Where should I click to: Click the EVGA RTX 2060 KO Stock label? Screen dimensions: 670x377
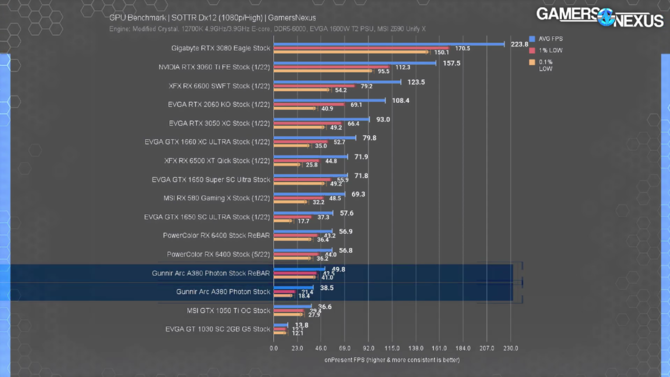[219, 105]
